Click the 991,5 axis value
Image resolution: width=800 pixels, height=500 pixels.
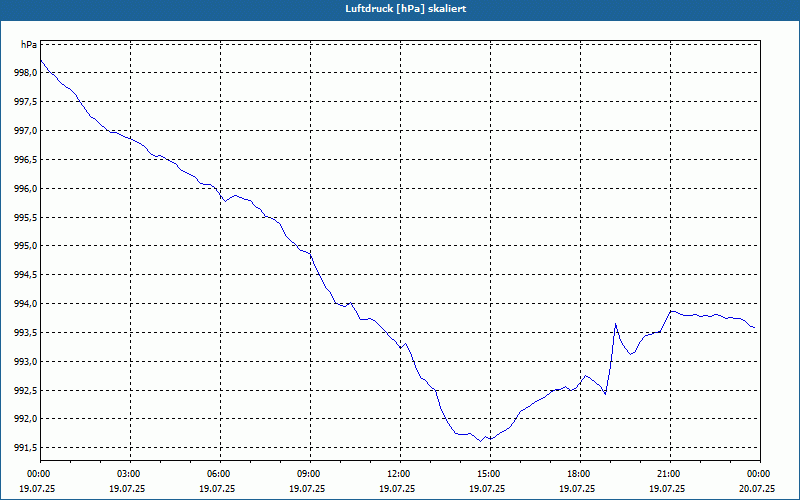point(27,448)
